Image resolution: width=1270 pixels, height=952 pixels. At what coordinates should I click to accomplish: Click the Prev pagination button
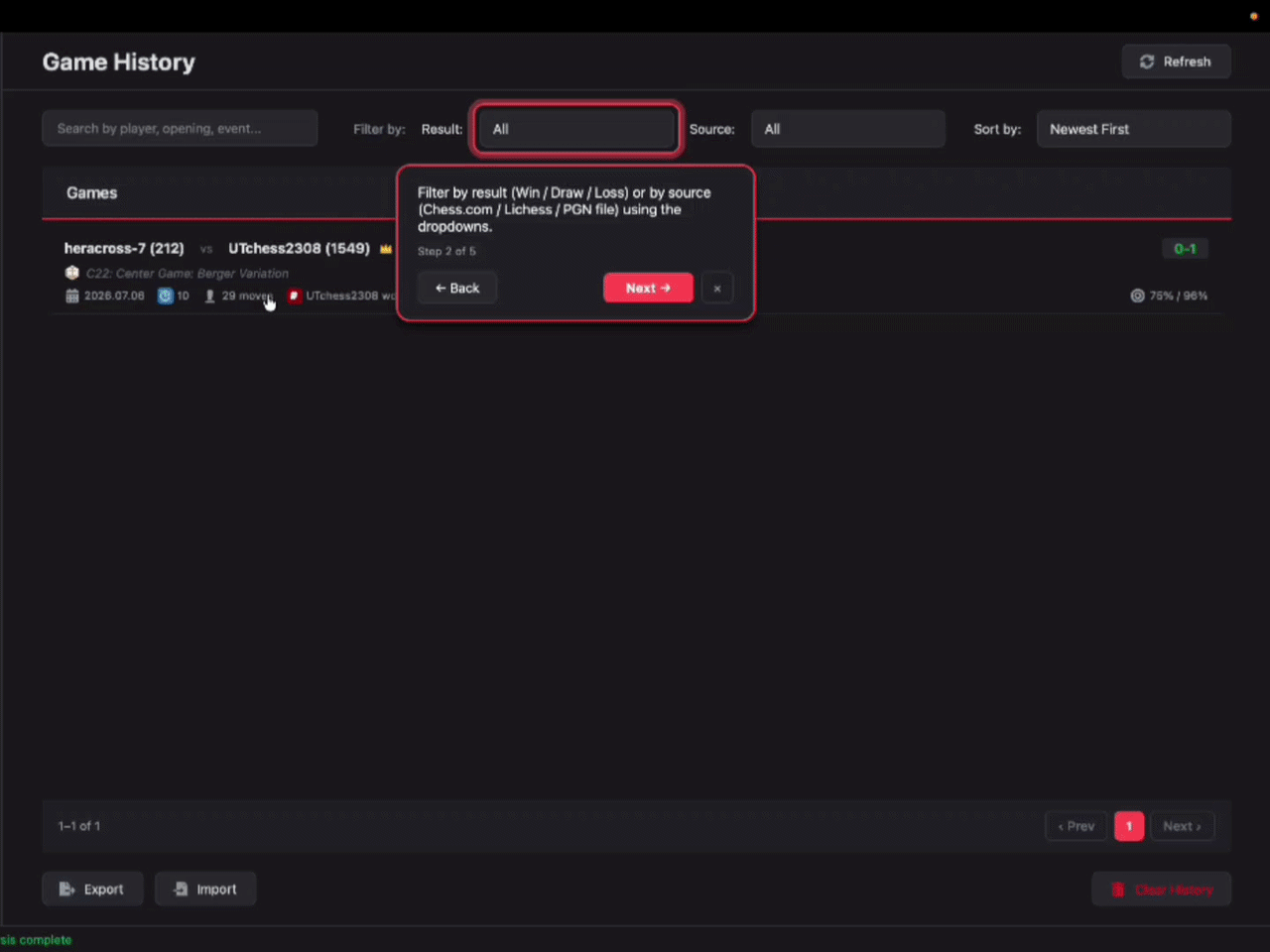pyautogui.click(x=1076, y=826)
